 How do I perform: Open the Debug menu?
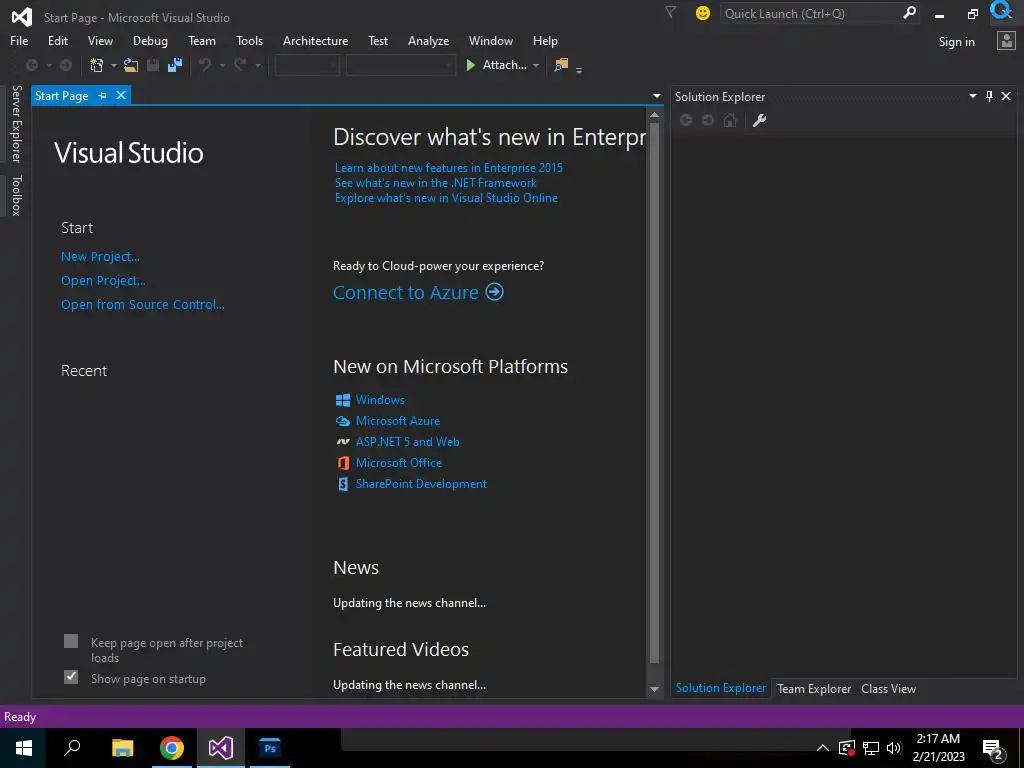pos(150,40)
